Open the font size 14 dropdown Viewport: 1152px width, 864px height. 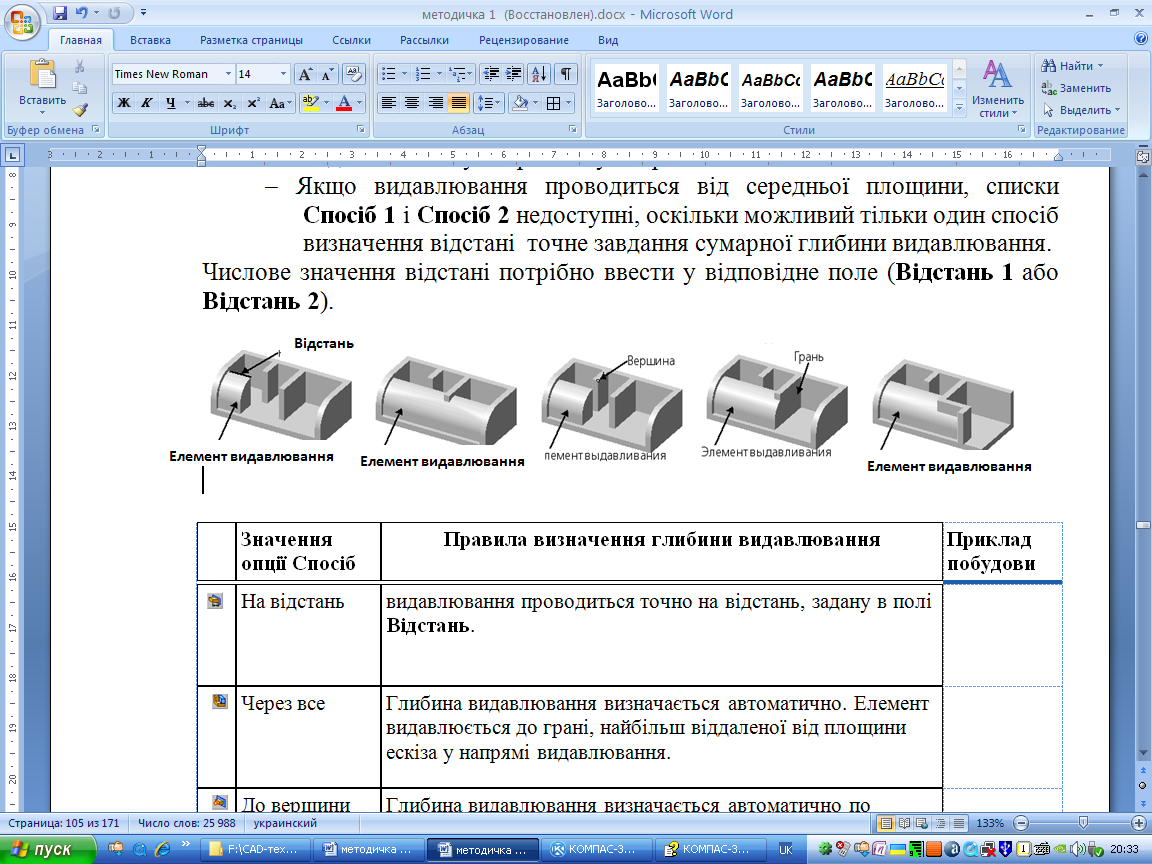coord(284,74)
